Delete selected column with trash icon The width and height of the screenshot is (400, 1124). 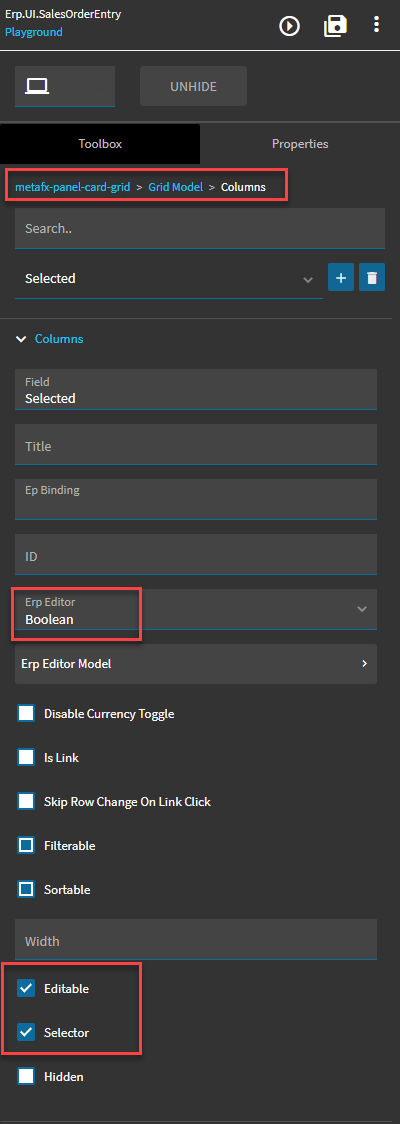(371, 277)
